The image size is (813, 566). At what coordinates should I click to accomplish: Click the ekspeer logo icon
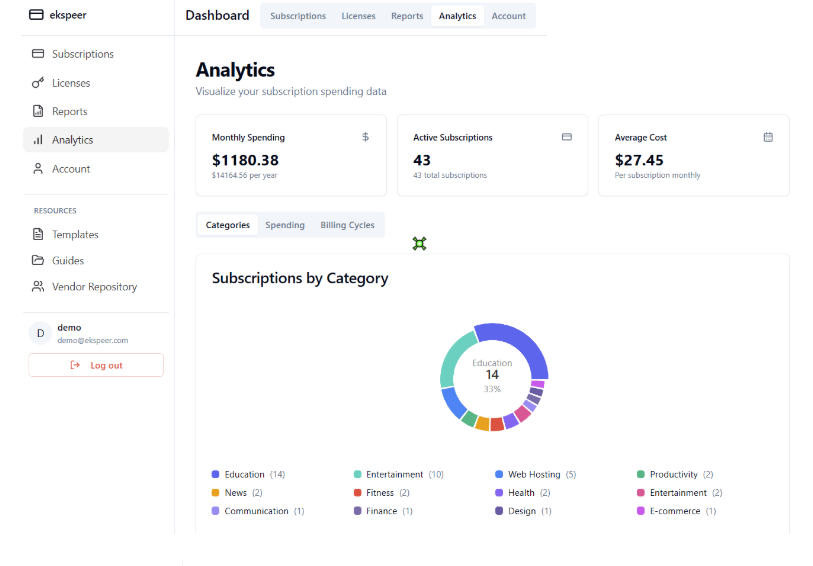pyautogui.click(x=36, y=15)
